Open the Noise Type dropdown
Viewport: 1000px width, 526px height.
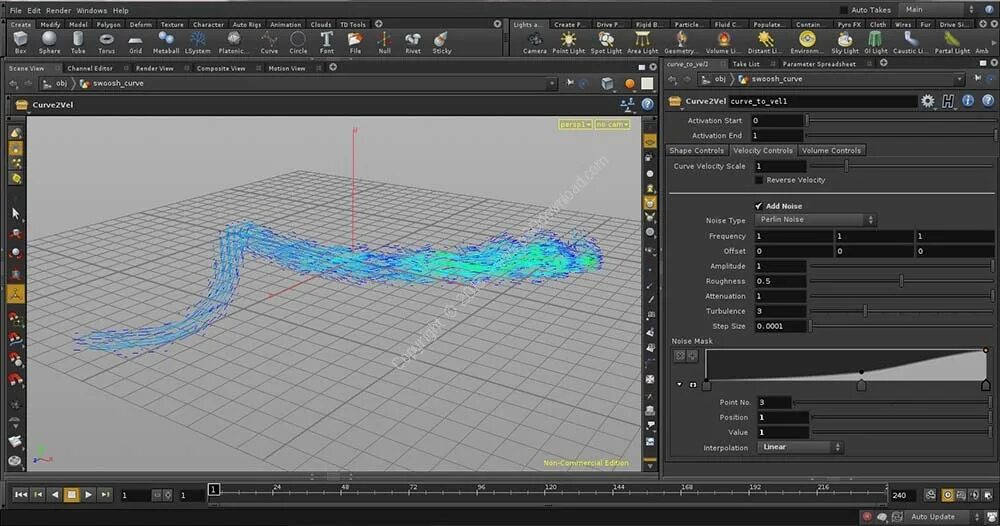click(815, 219)
